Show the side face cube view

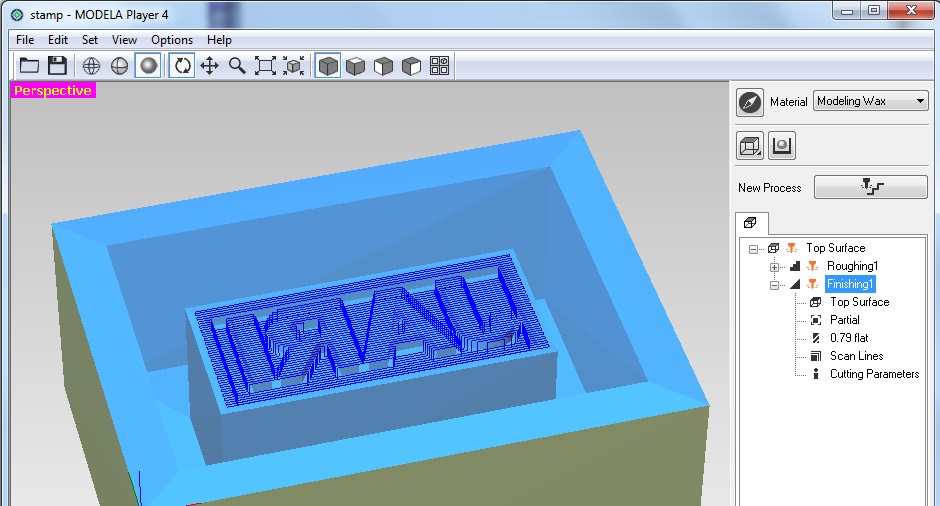click(x=411, y=65)
